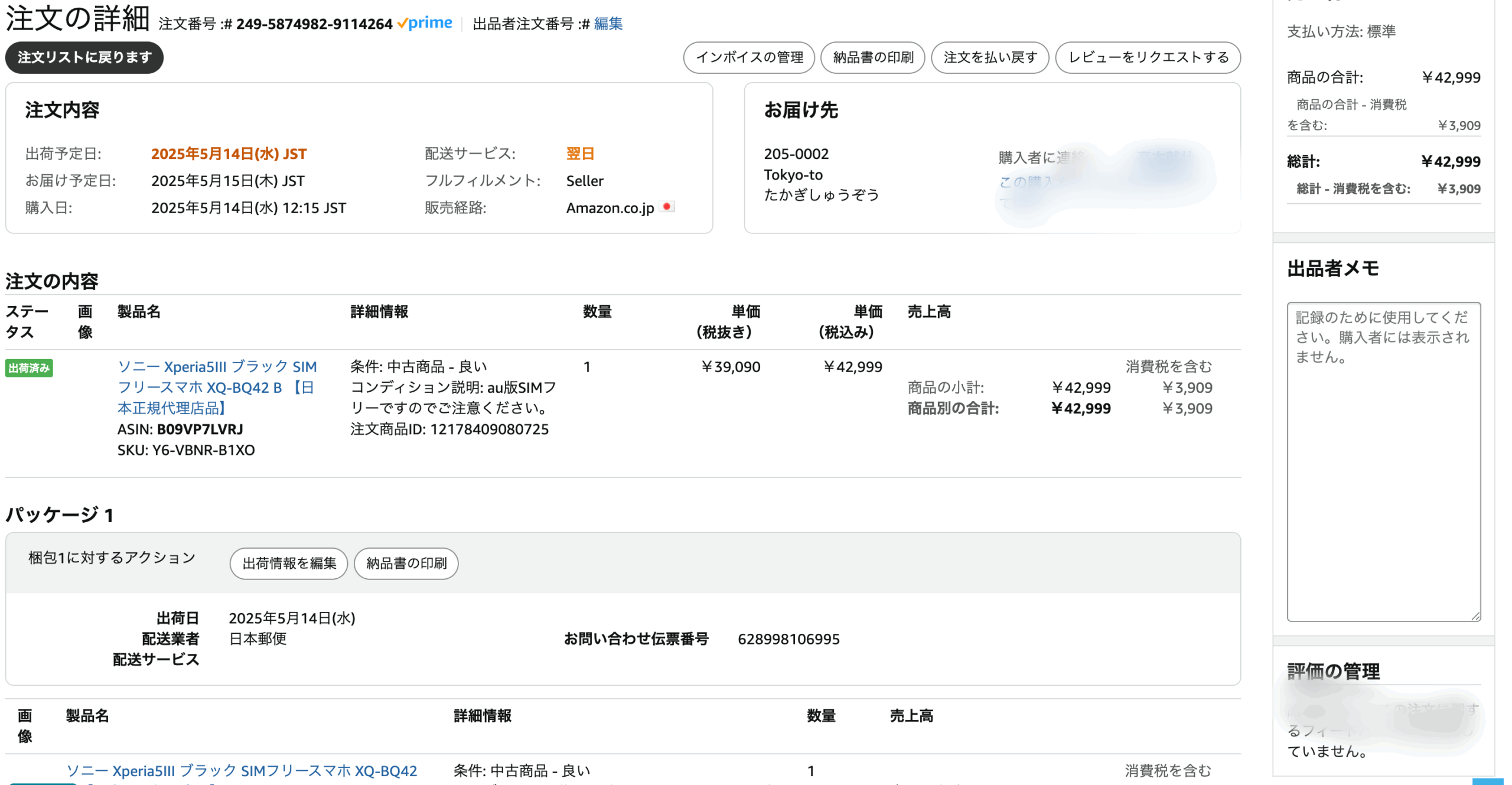Click 日本郵便 carrier name

(258, 639)
